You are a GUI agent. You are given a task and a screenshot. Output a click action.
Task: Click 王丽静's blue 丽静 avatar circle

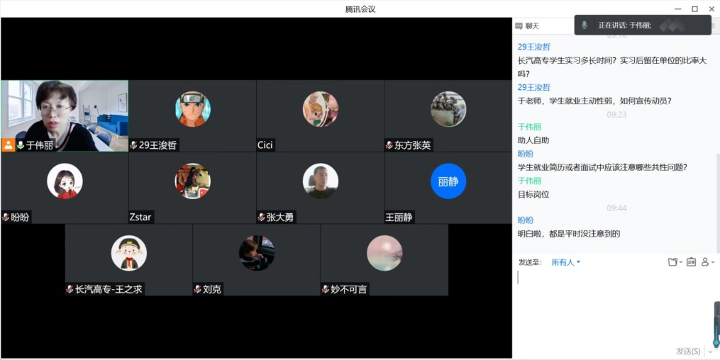pyautogui.click(x=448, y=181)
